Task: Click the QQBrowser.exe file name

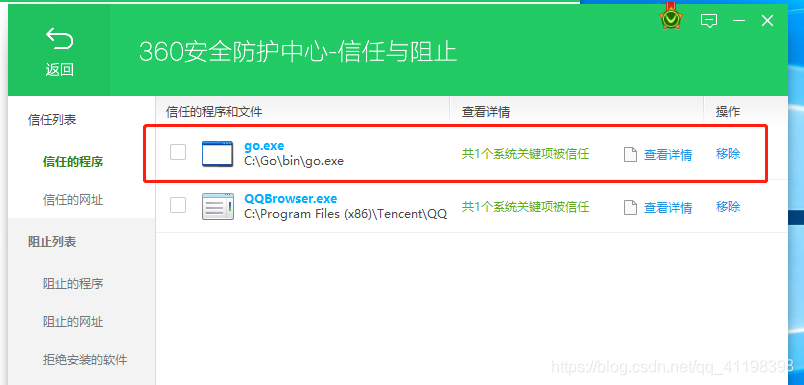Action: point(291,199)
